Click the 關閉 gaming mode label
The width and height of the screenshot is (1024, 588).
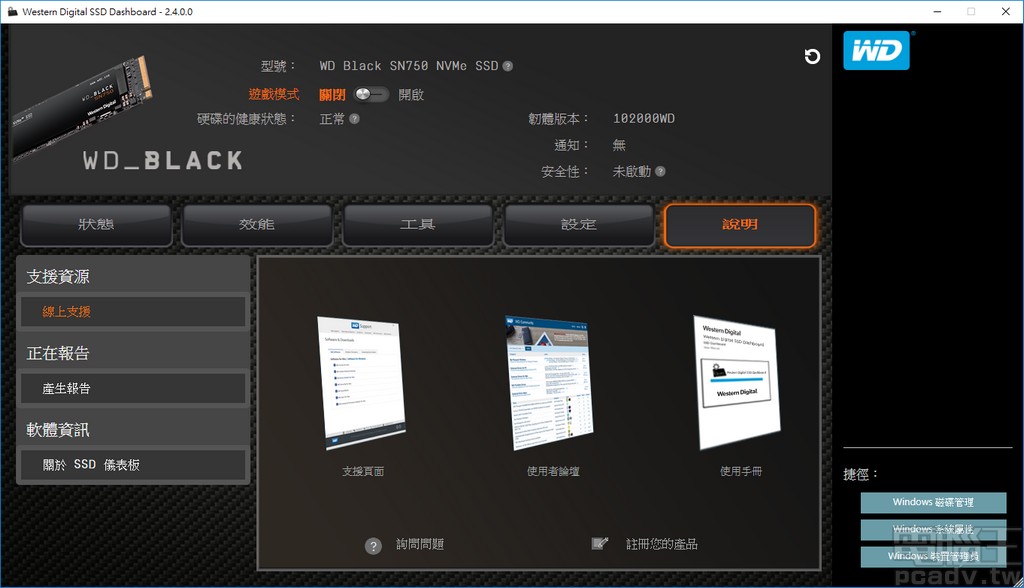pos(332,95)
